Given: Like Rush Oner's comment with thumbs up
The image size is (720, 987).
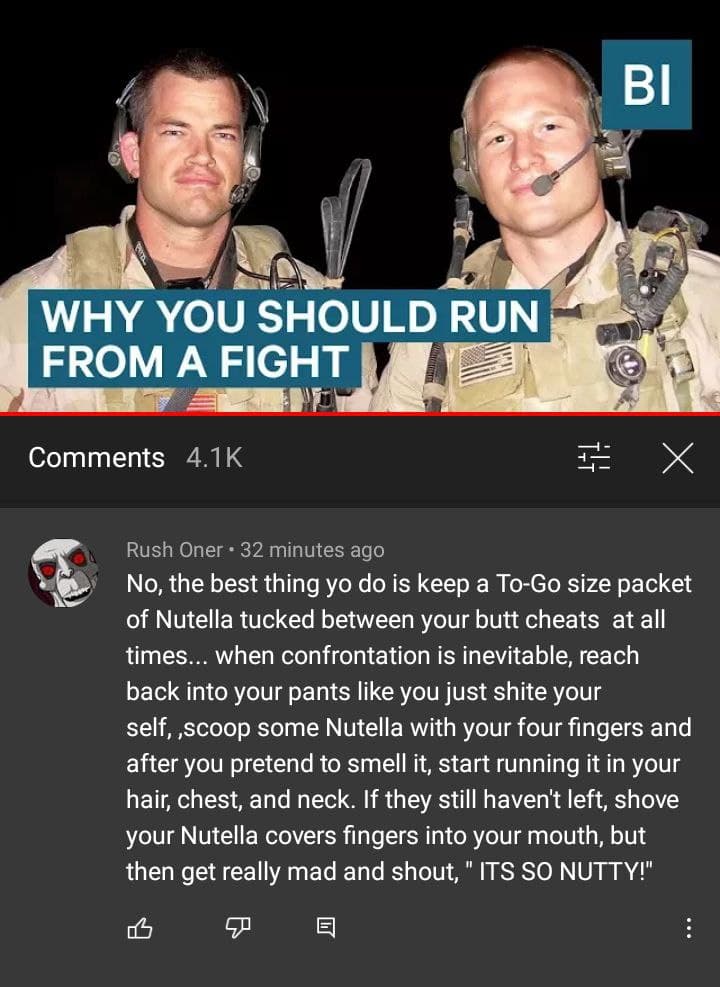Looking at the screenshot, I should click(140, 928).
